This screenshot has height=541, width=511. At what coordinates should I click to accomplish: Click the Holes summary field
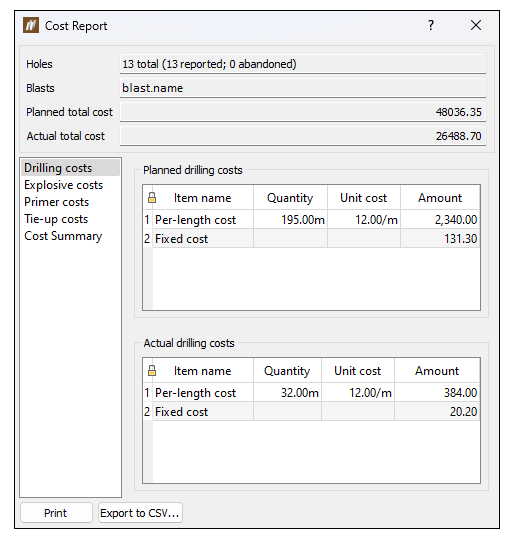coord(303,64)
